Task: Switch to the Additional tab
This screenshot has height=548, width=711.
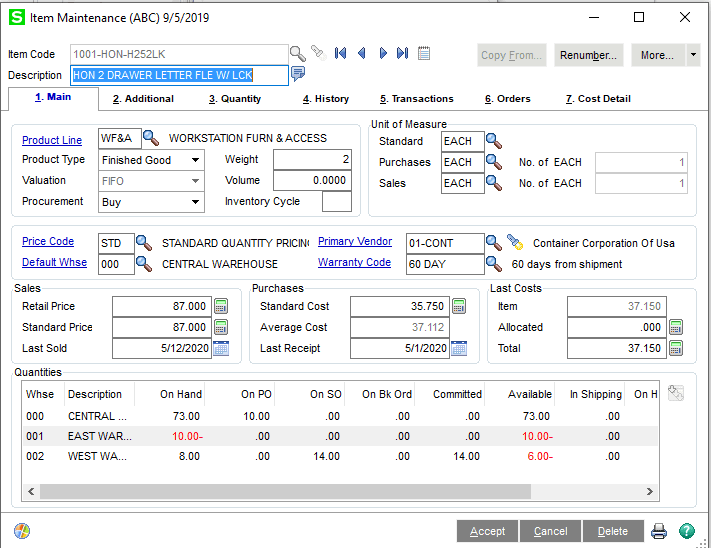Action: coord(143,99)
